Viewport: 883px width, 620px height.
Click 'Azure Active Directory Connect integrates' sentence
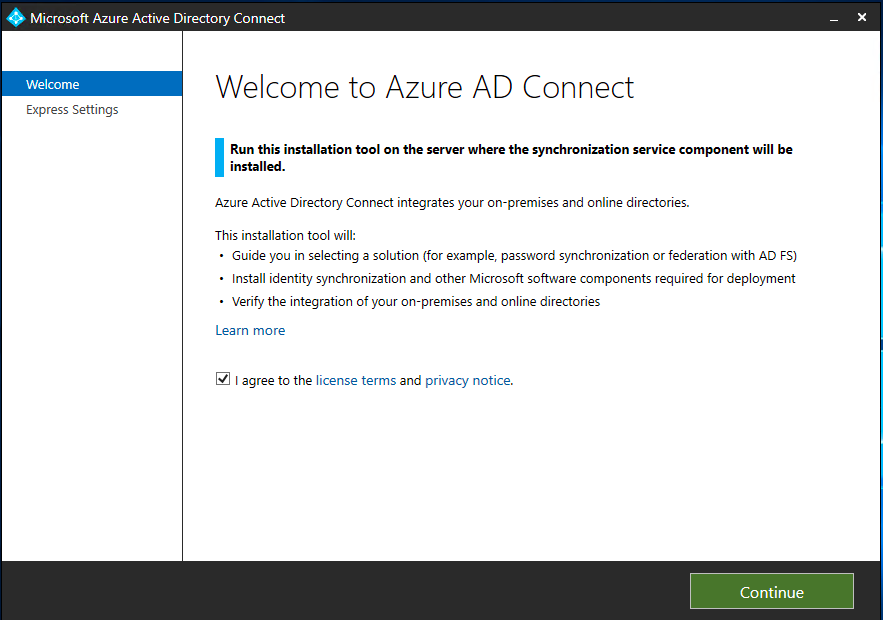tap(452, 203)
